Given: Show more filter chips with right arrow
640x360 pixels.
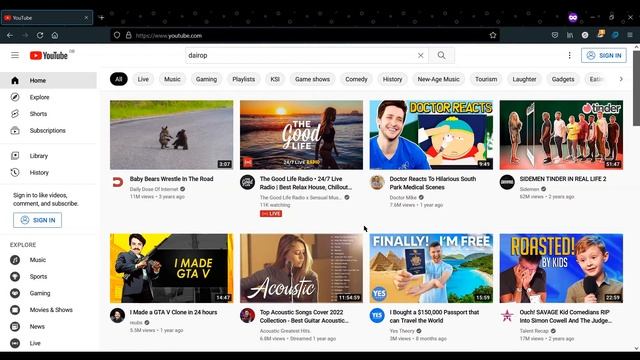Looking at the screenshot, I should tap(621, 79).
